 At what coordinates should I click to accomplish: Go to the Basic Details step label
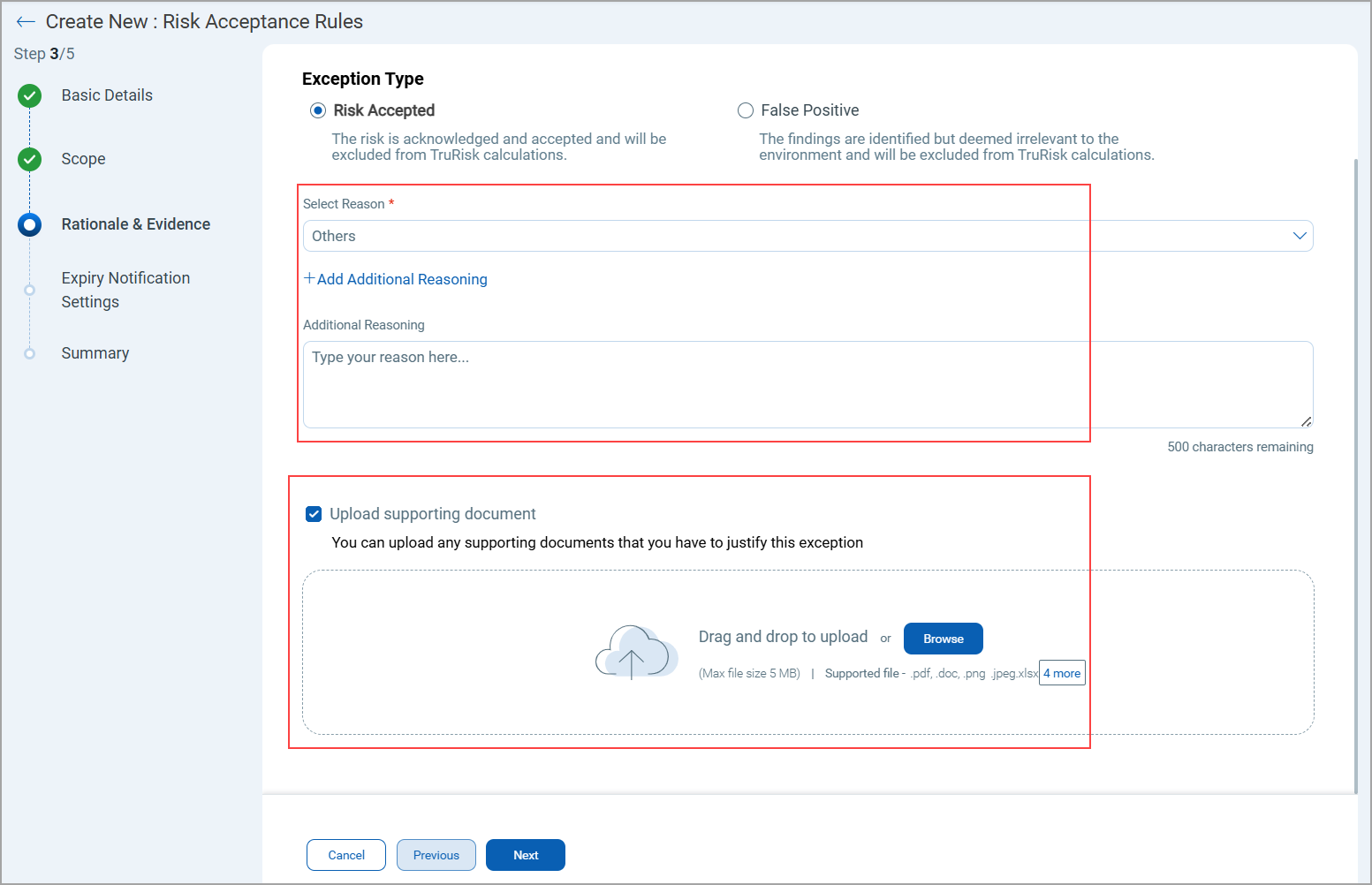point(106,95)
